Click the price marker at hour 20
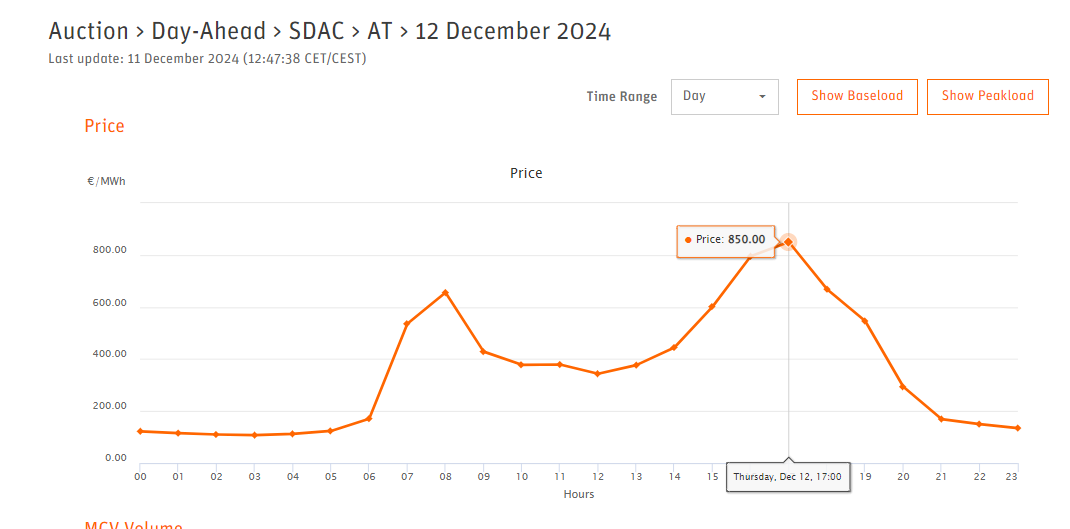 (903, 386)
